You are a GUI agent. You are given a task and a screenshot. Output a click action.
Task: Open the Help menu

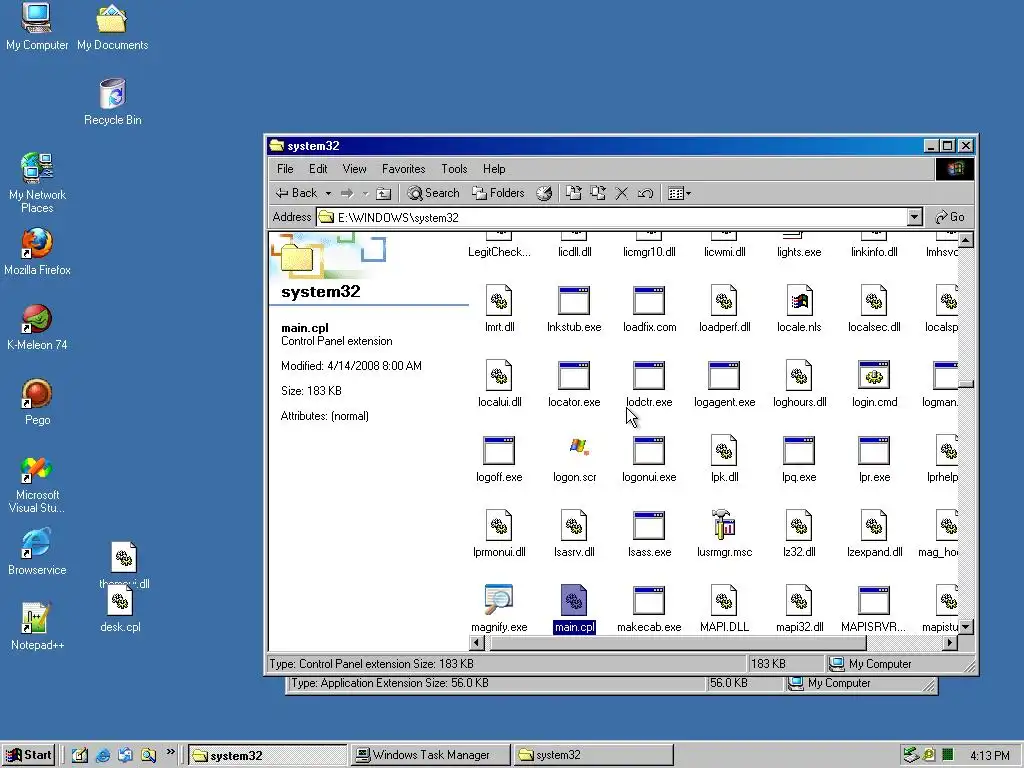click(494, 169)
